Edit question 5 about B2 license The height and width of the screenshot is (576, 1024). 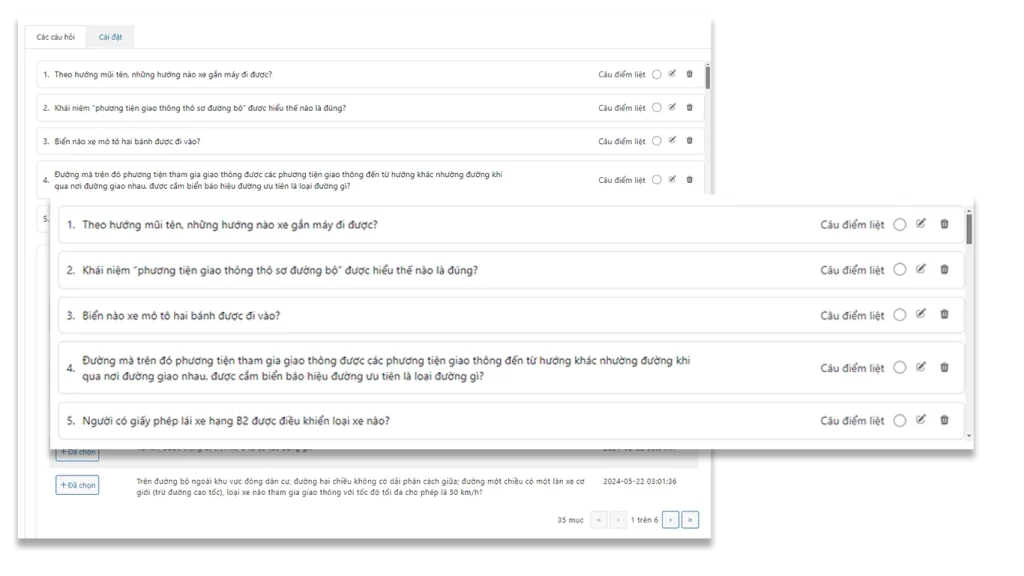coord(921,420)
